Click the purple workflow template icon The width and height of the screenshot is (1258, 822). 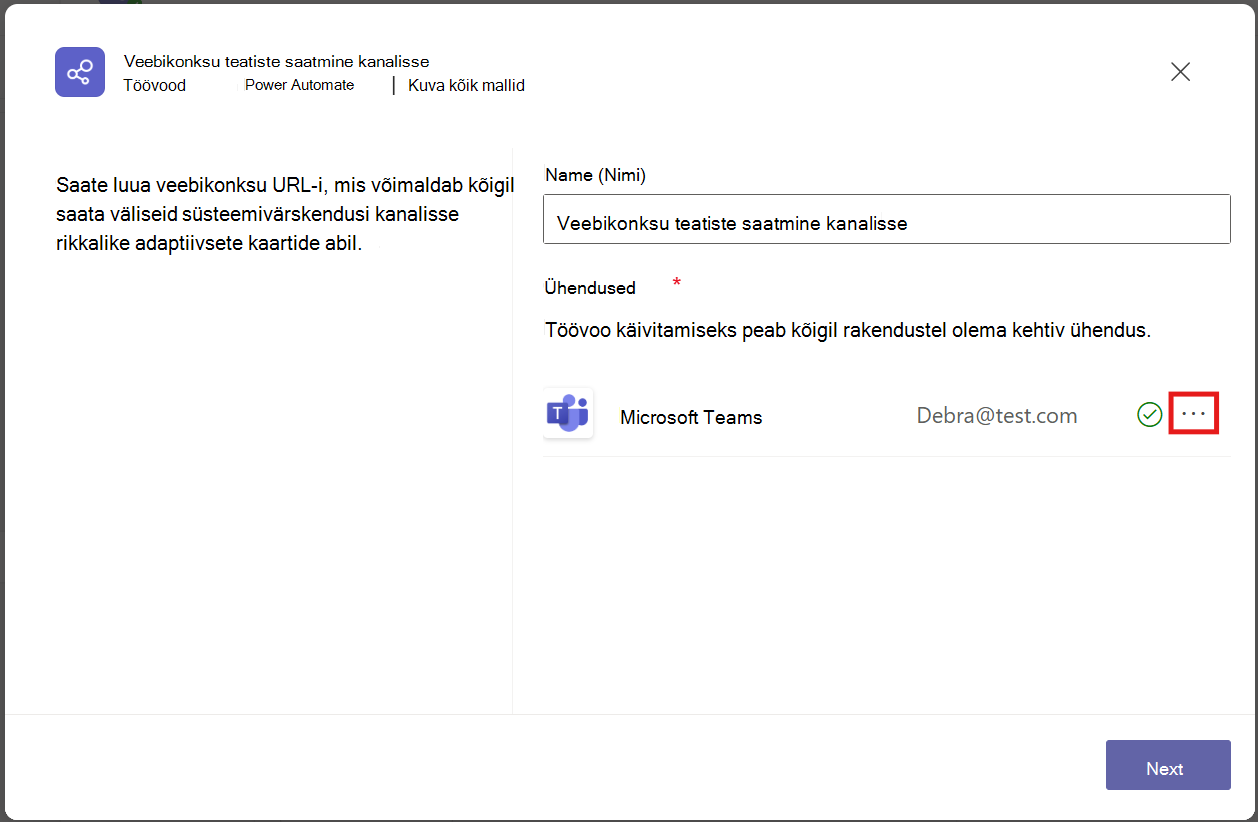click(x=80, y=72)
